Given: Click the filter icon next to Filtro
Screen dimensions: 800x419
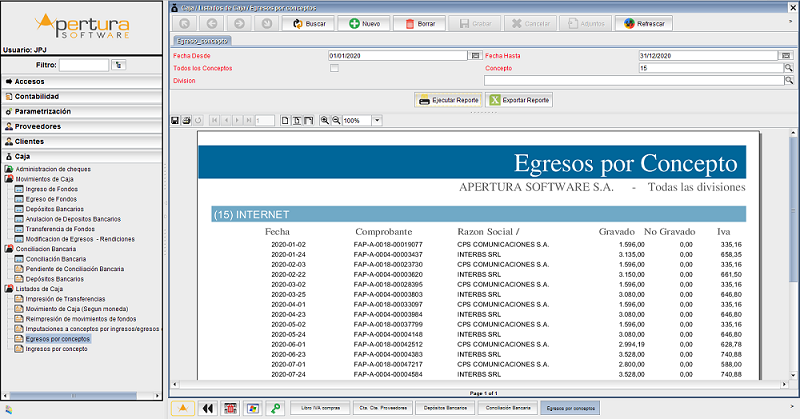Looking at the screenshot, I should pos(120,64).
